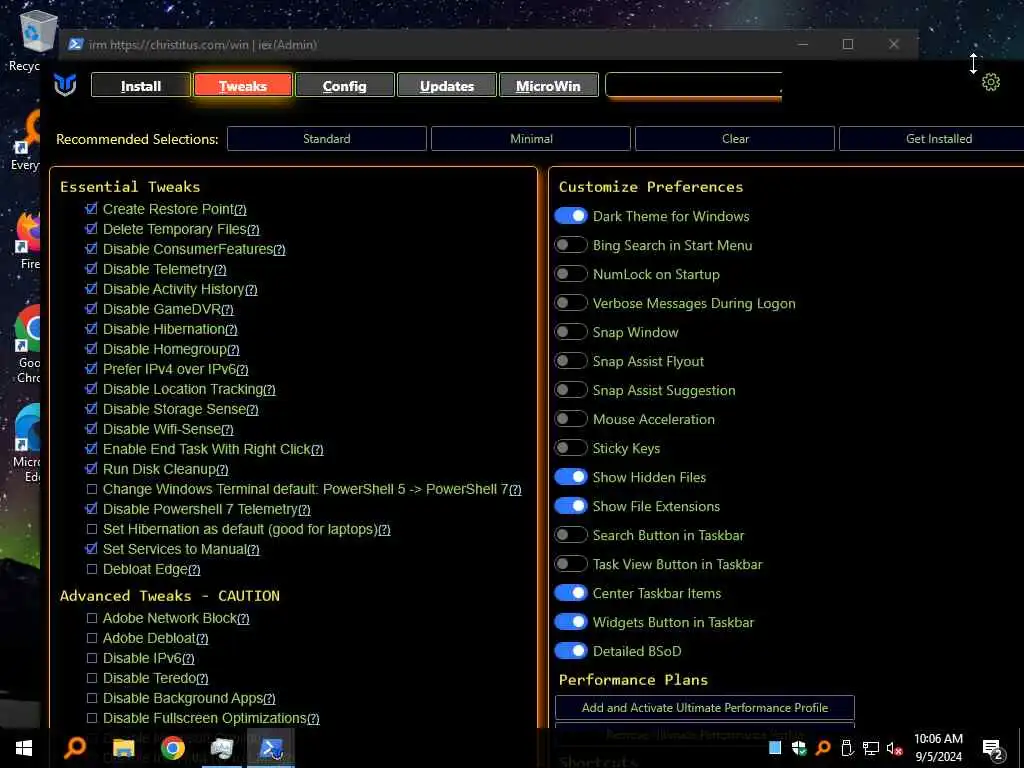
Task: Enable Verbose Messages During Logon toggle
Action: 571,303
